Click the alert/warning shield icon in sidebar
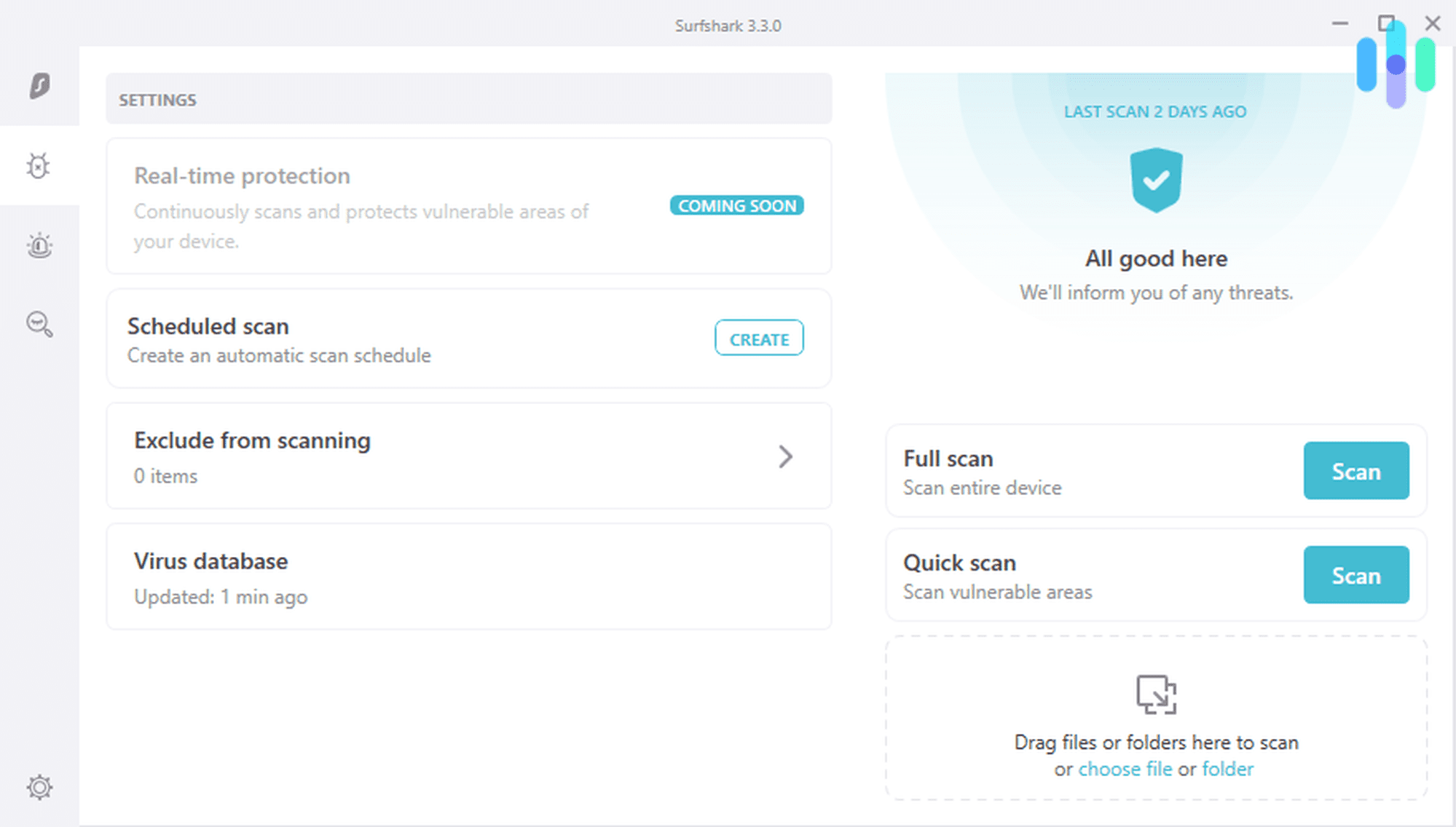The width and height of the screenshot is (1456, 827). pos(38,245)
